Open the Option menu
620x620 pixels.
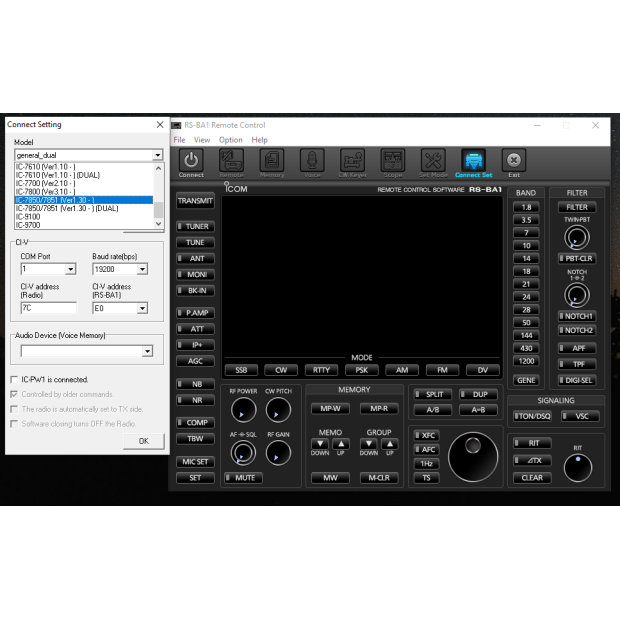pos(231,140)
